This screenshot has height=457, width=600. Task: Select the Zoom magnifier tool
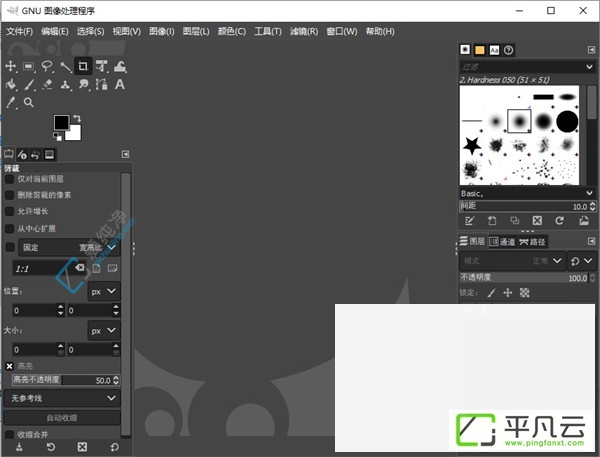[29, 102]
